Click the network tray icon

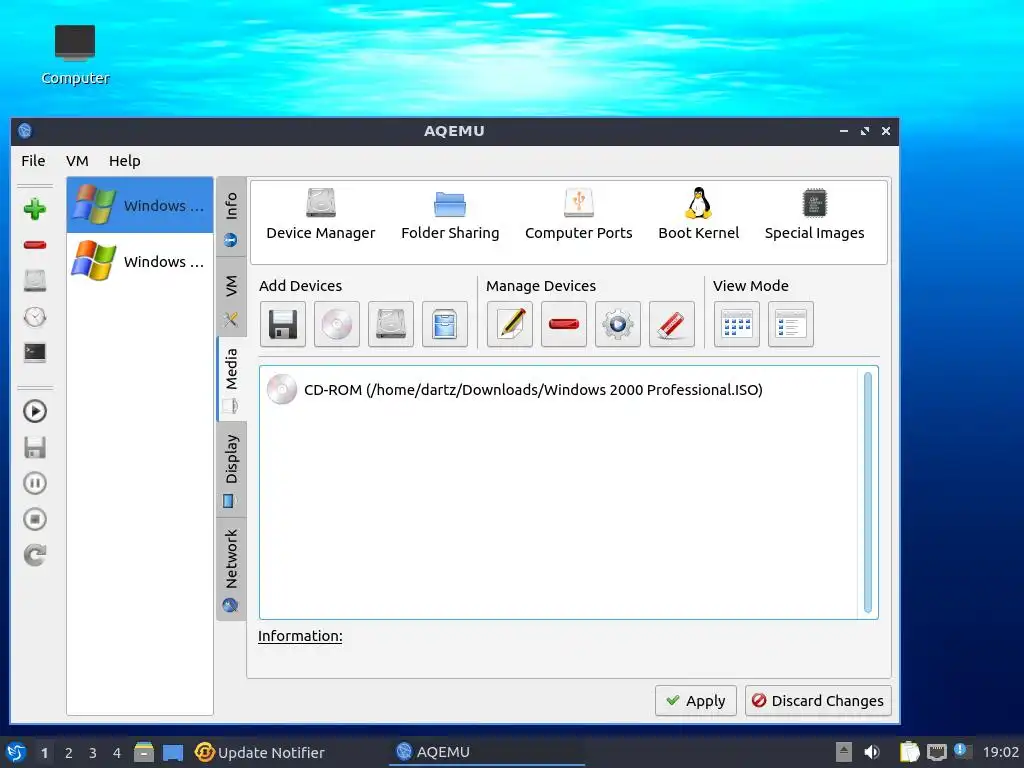click(x=936, y=752)
